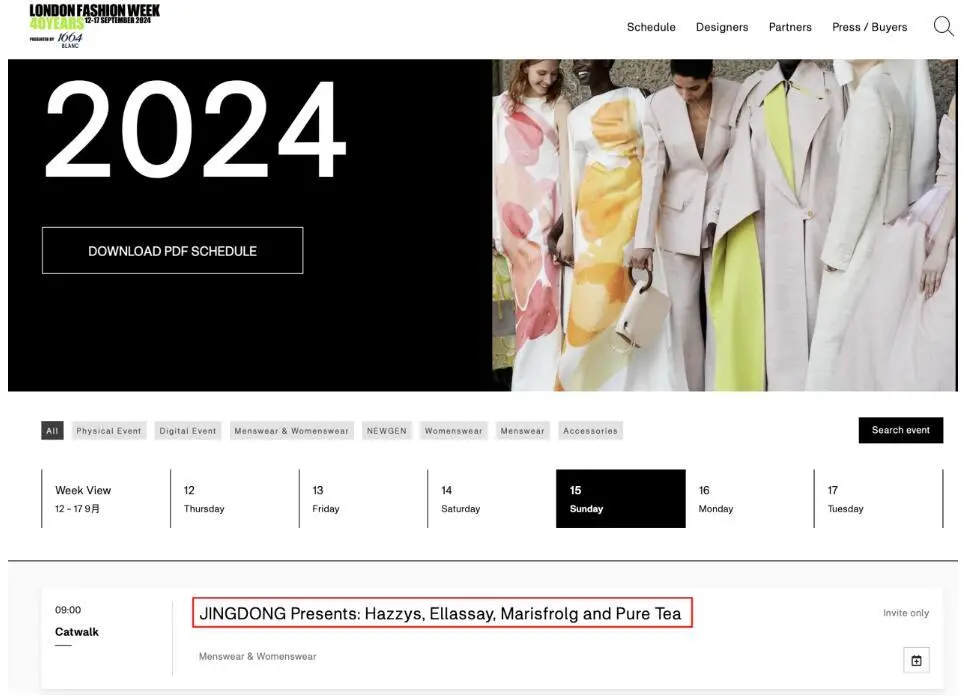Select the All filter tag
964x699 pixels.
52,431
